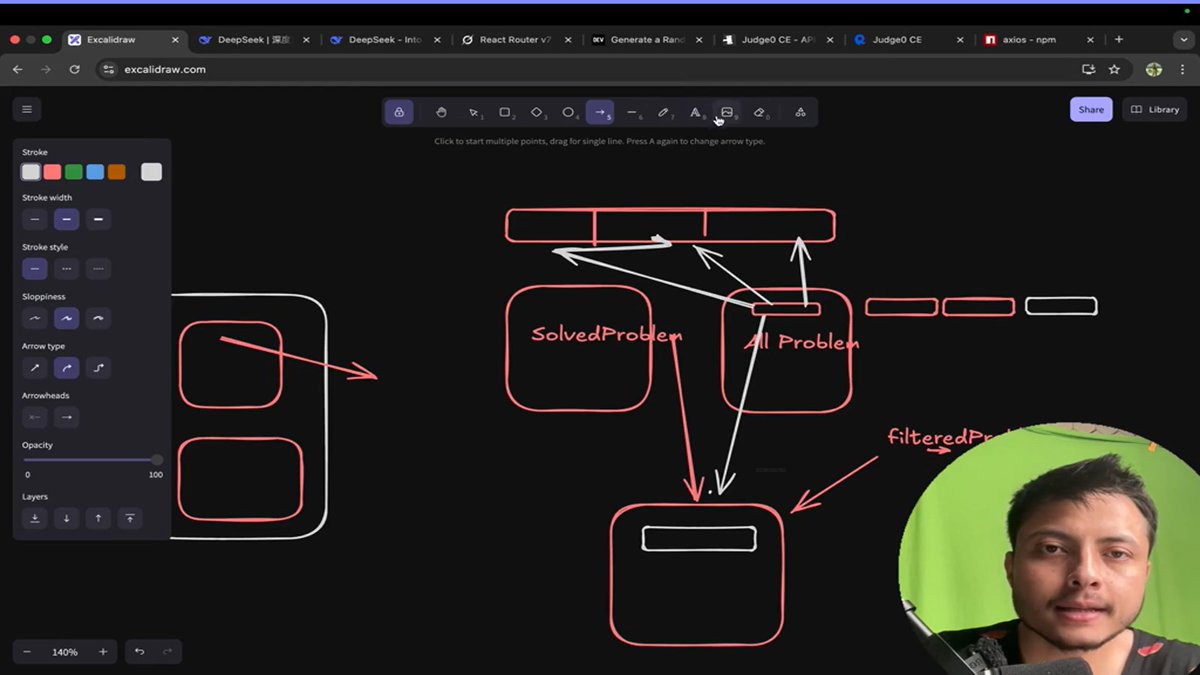
Task: Choose curved arrow type
Action: click(66, 368)
